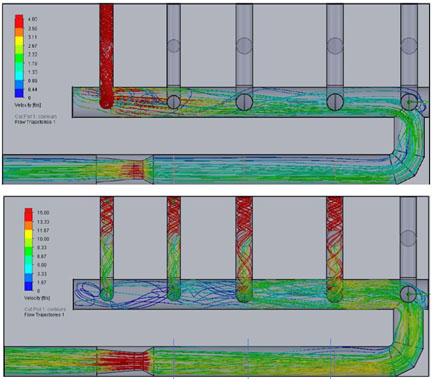432x379 pixels.
Task: Select the leftmost blue vertical marker line
Action: click(173, 358)
